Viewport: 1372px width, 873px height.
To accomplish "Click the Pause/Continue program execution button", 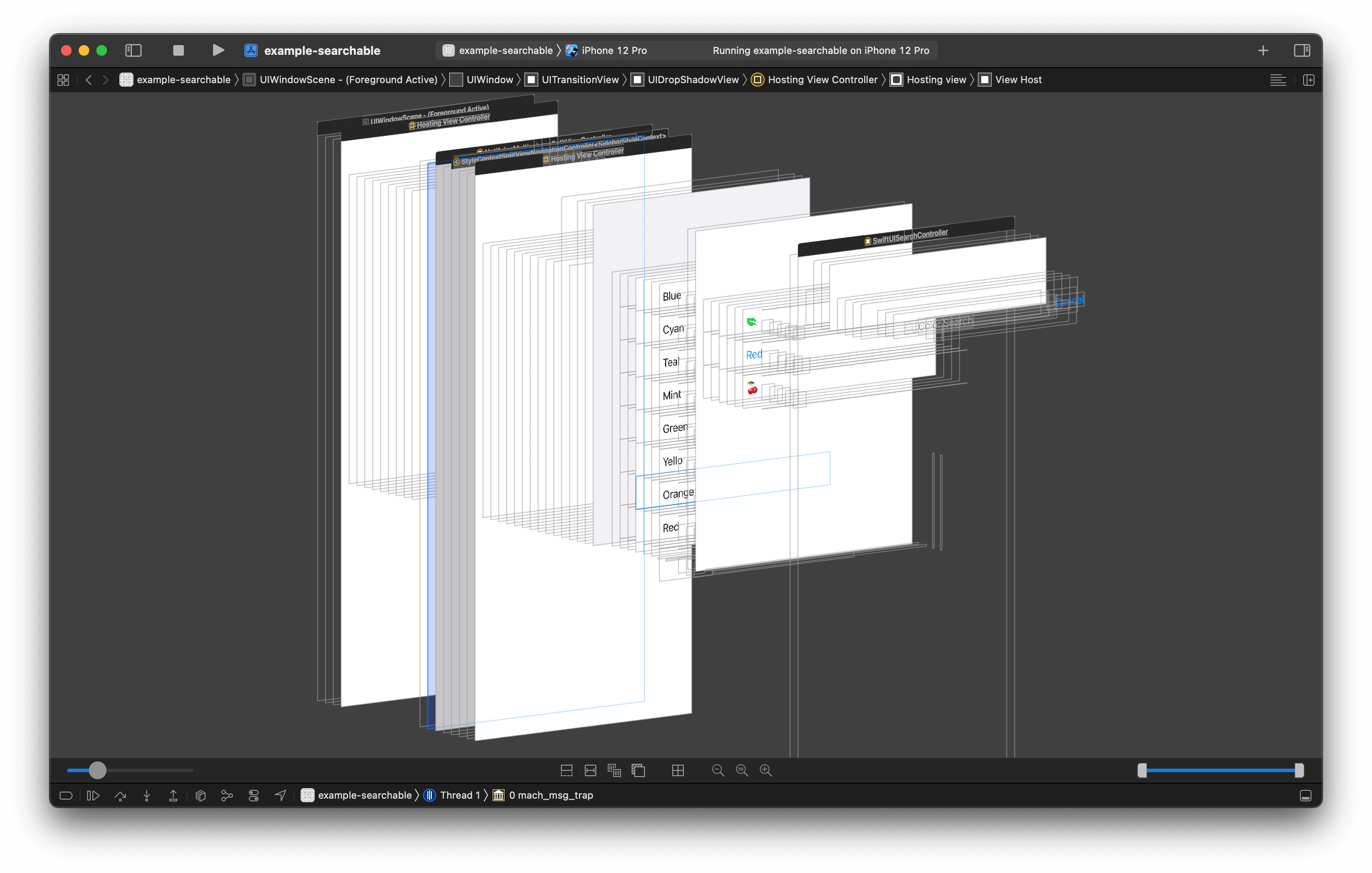I will 93,796.
